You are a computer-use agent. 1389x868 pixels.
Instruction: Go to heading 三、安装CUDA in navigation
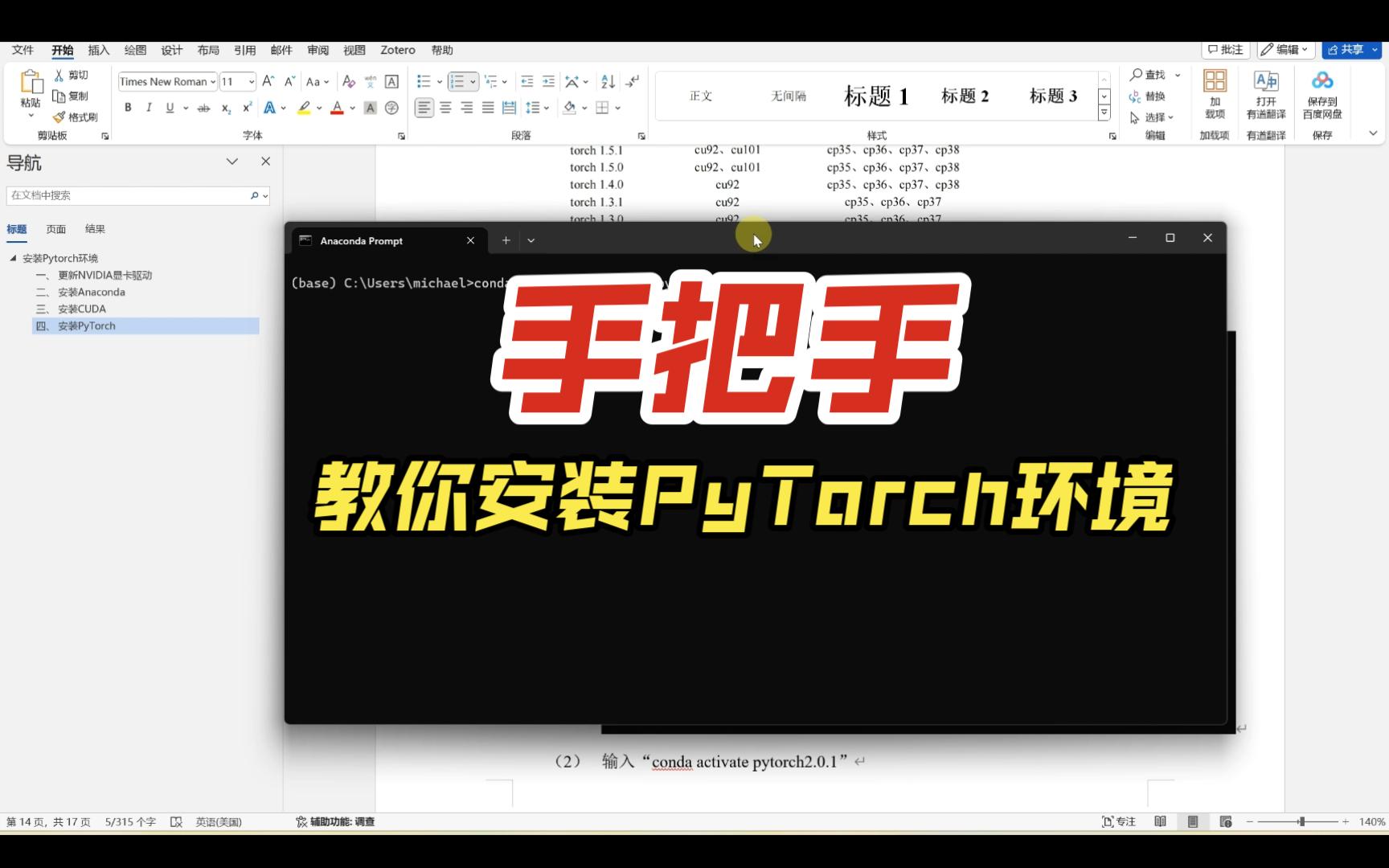(x=81, y=309)
